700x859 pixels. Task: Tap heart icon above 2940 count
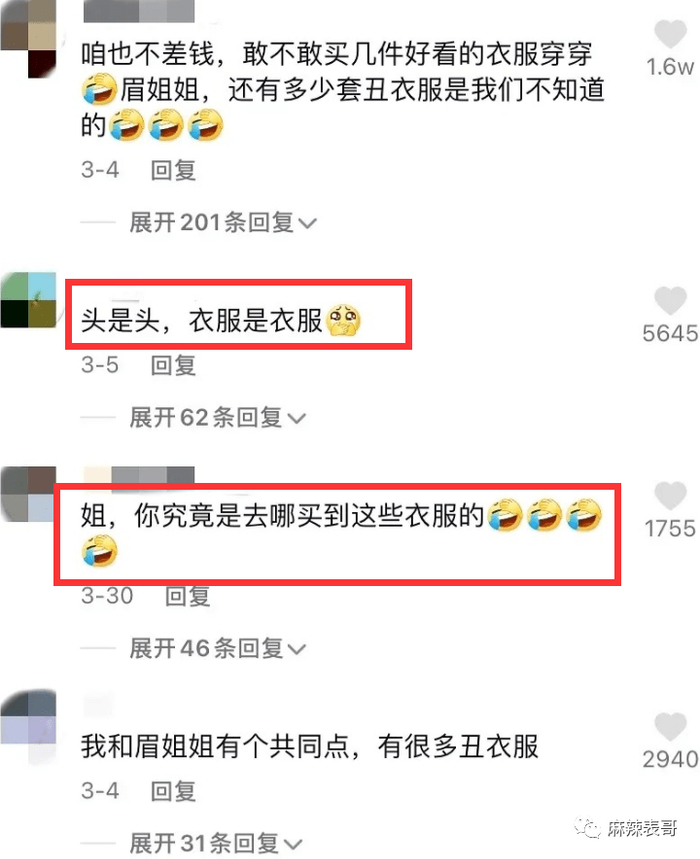click(x=670, y=726)
